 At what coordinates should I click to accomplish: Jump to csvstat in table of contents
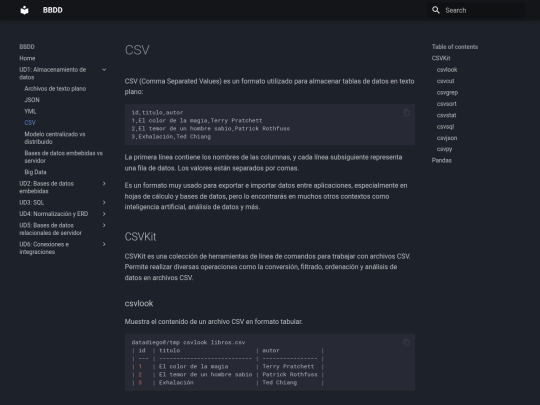pyautogui.click(x=446, y=115)
